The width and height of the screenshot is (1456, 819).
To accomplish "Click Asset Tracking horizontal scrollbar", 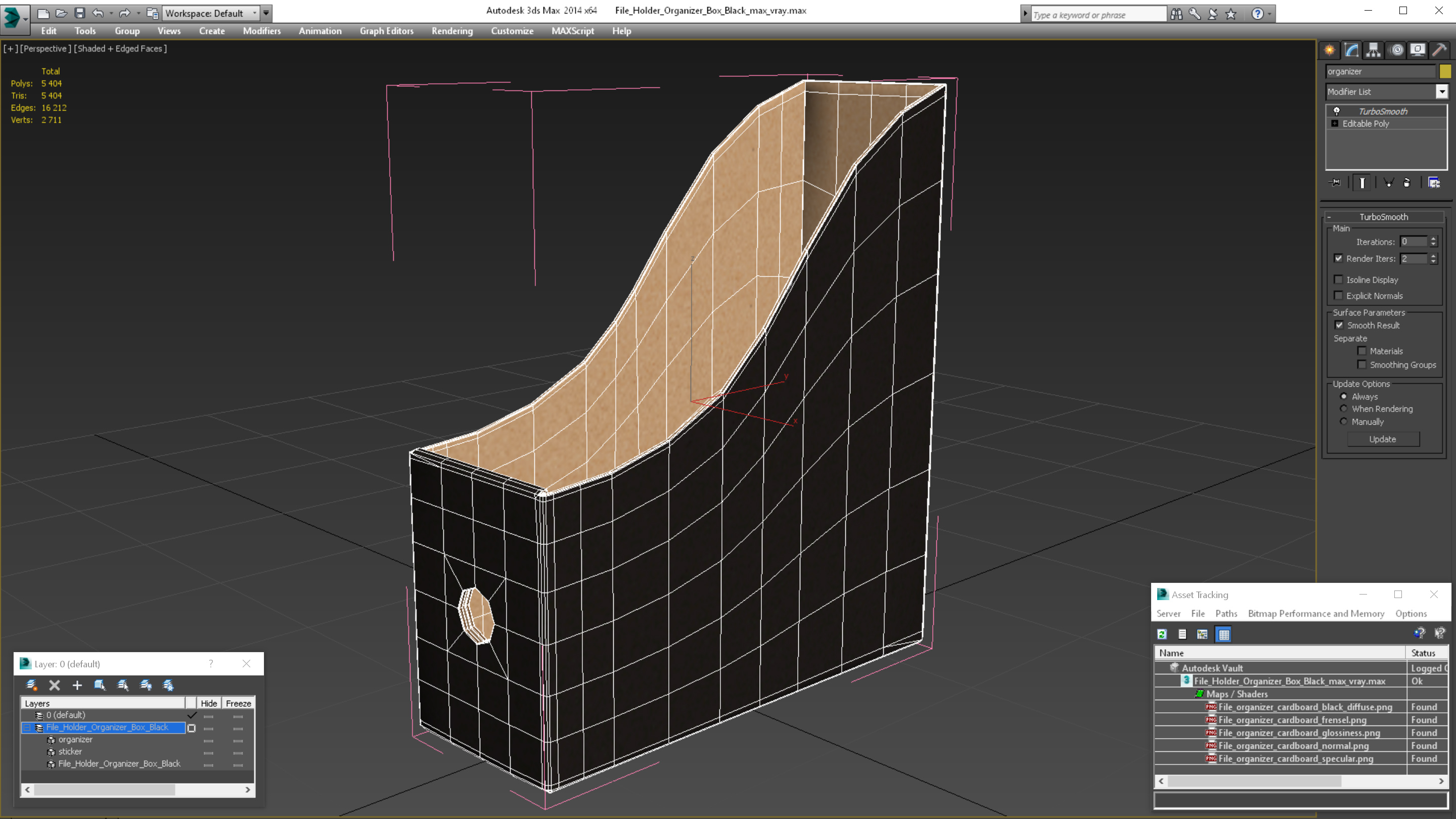I will coord(1301,781).
